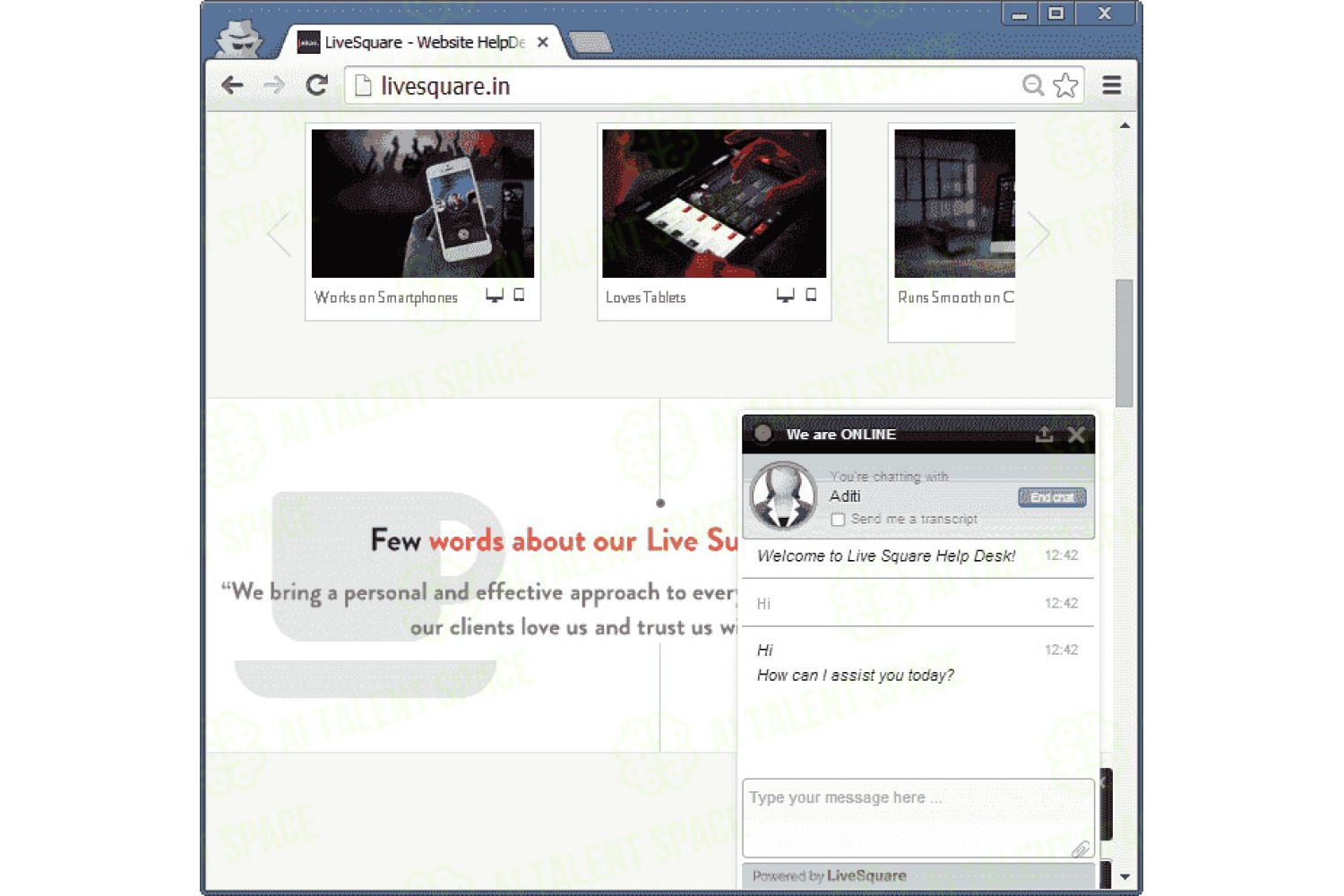The image size is (1344, 896).
Task: Close the We are ONLINE chat widget
Action: coord(1077,435)
